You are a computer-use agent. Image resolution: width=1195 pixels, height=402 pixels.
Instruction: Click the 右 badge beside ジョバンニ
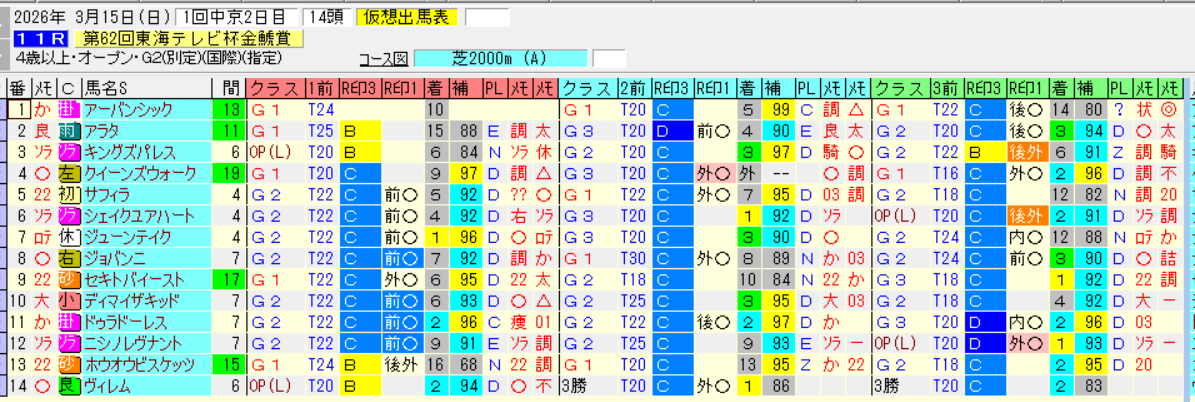pyautogui.click(x=67, y=259)
